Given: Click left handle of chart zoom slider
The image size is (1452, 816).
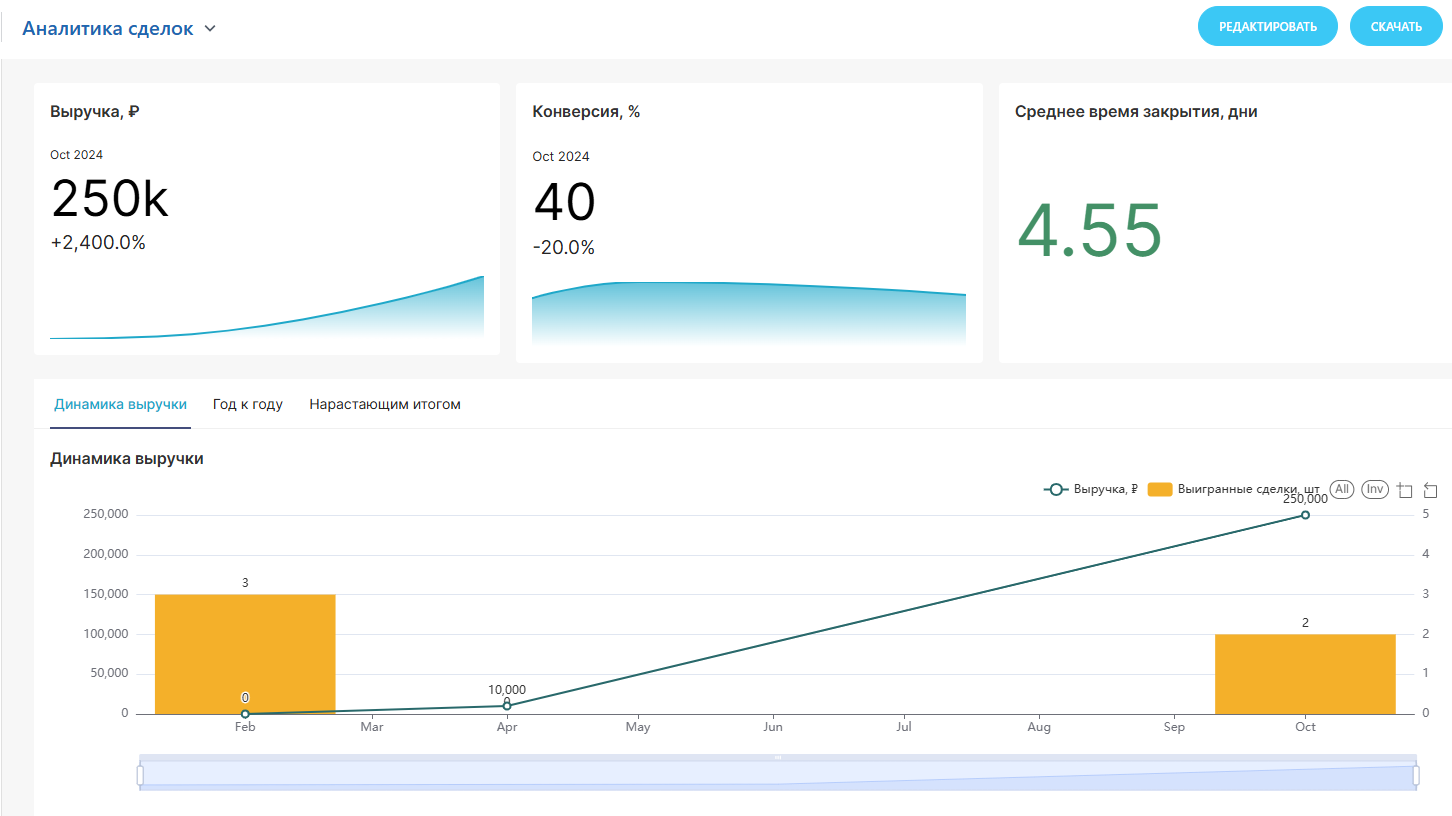Looking at the screenshot, I should 140,775.
